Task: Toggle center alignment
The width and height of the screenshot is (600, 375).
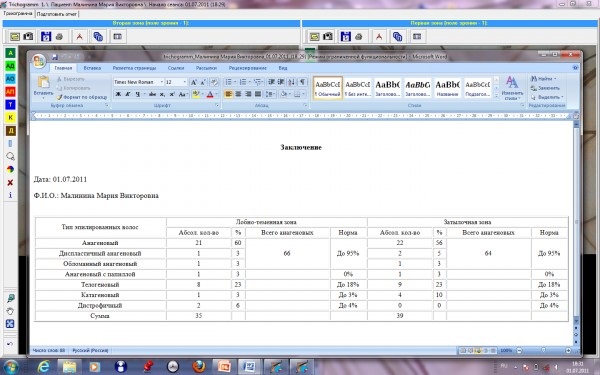Action: click(238, 94)
